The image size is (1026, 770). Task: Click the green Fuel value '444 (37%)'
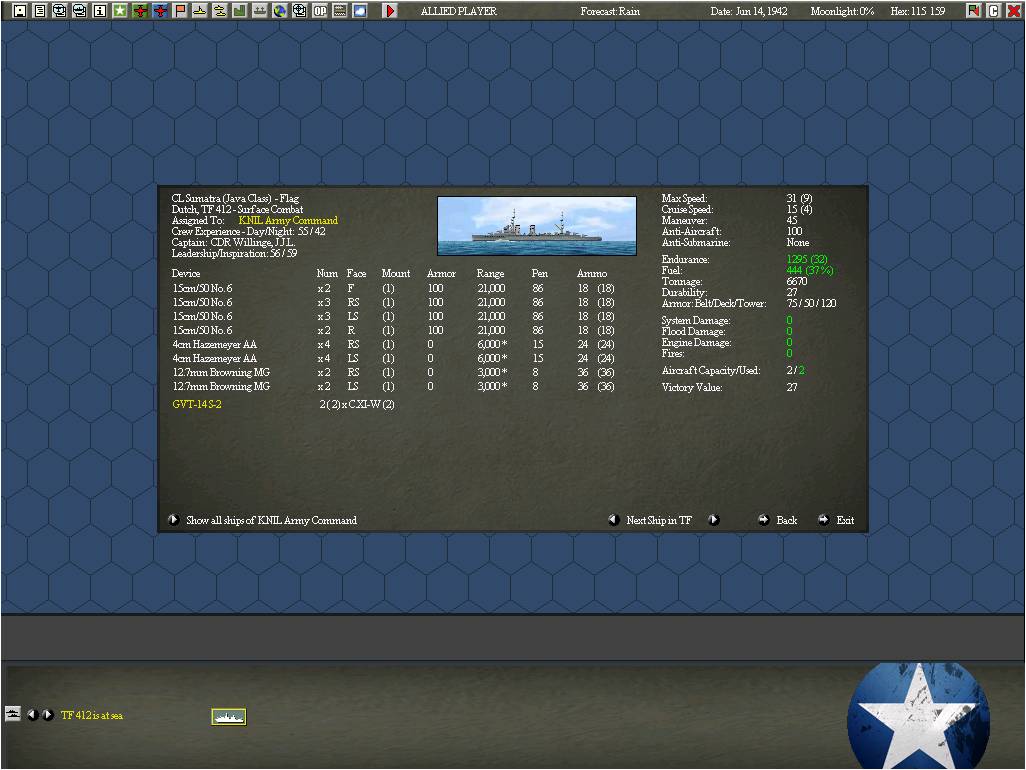[810, 270]
